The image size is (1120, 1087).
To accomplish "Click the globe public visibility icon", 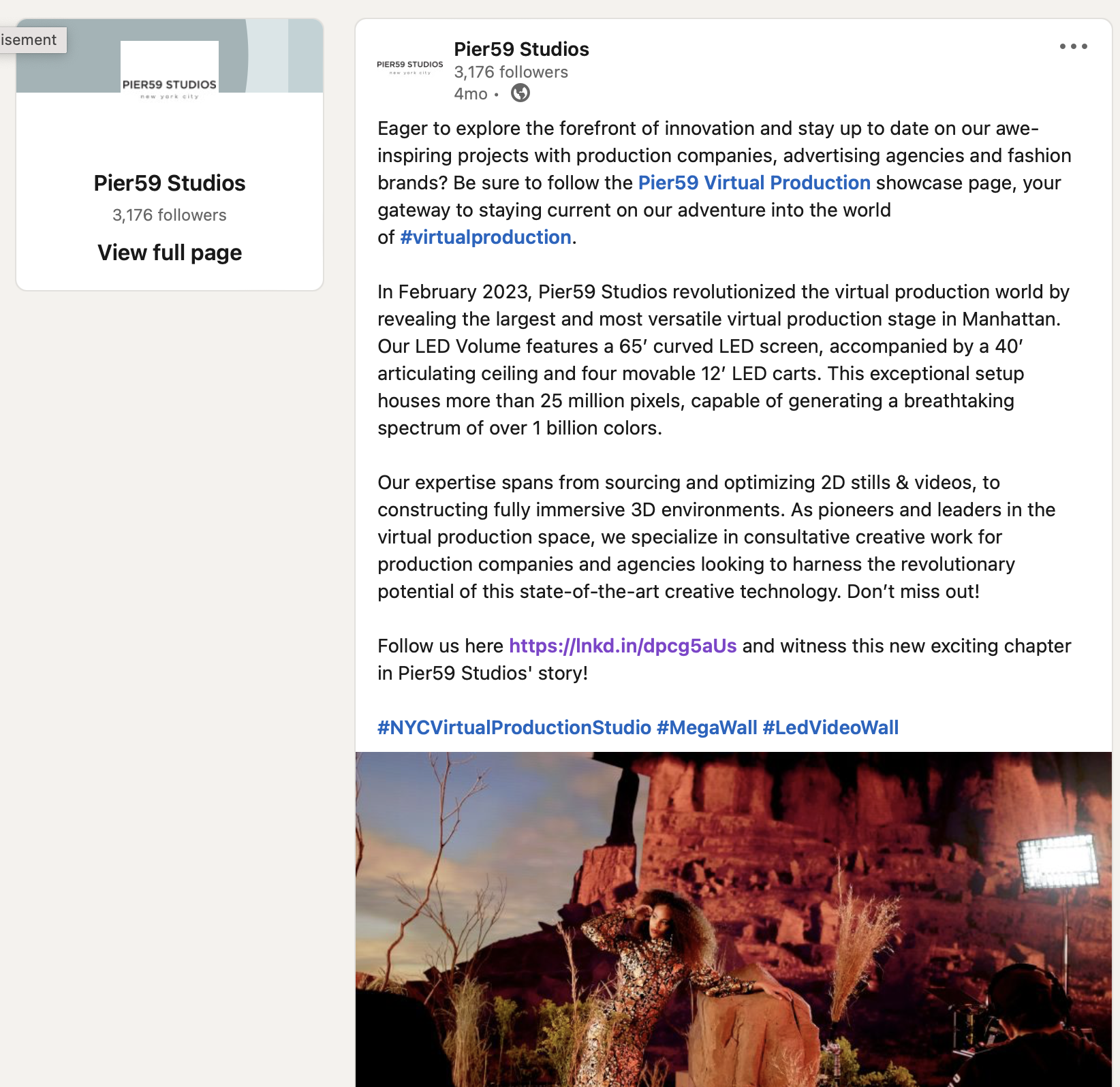I will [x=520, y=93].
